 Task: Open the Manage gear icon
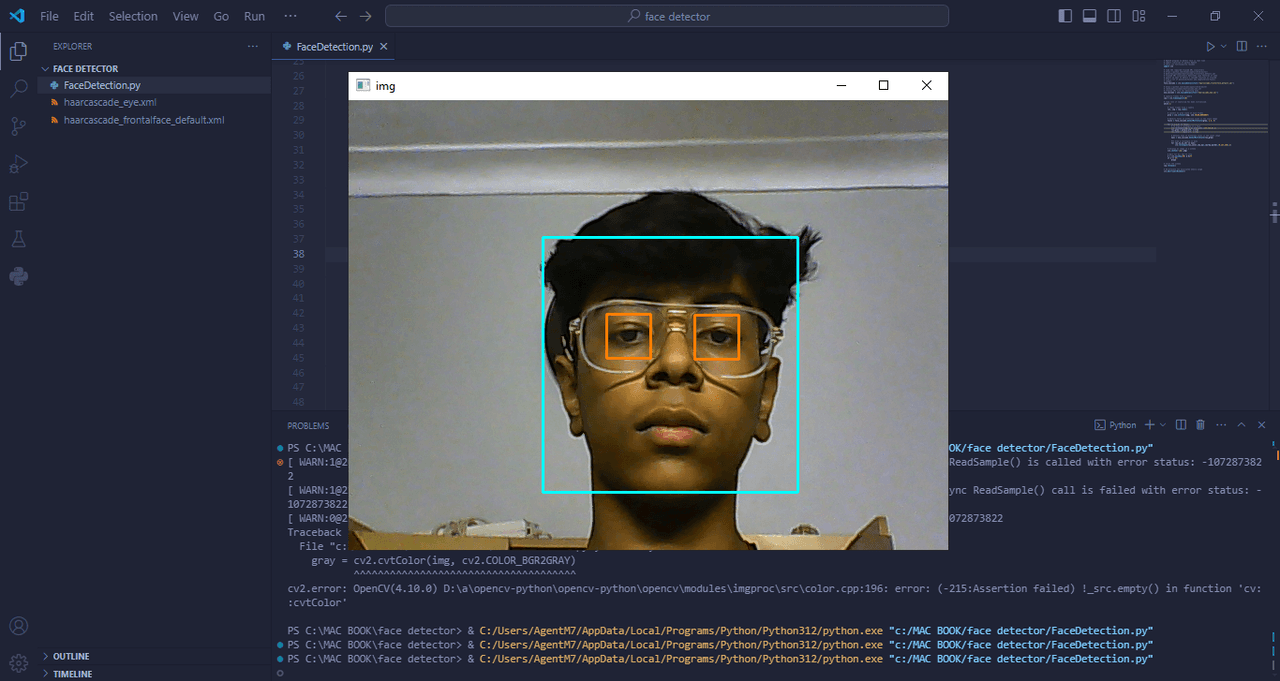tap(18, 663)
